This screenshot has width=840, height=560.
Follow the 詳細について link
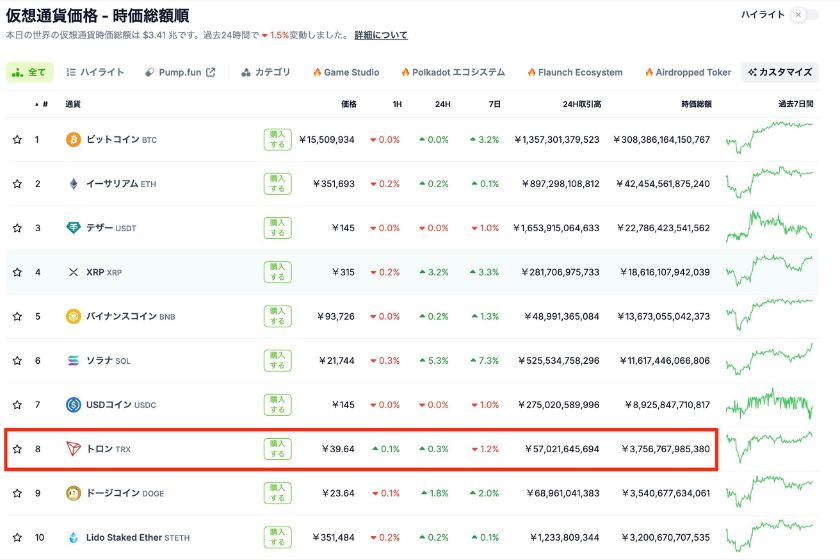381,35
